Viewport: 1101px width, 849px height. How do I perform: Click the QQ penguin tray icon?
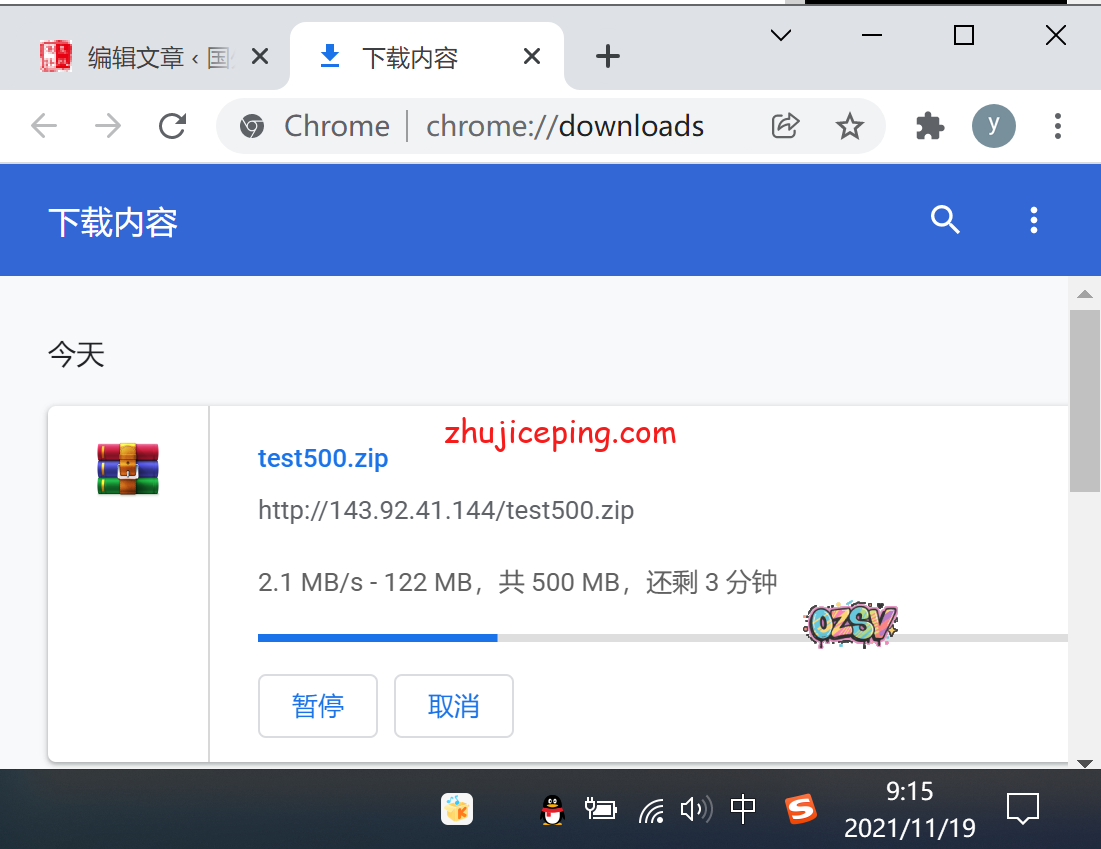click(x=551, y=809)
